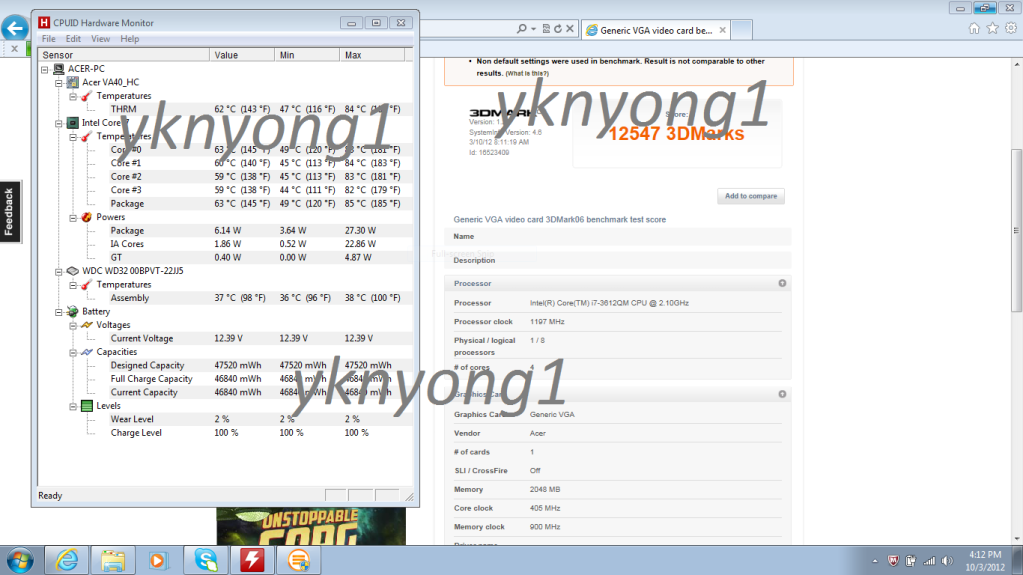Open favorites with the star icon
The image size is (1023, 575).
click(992, 28)
